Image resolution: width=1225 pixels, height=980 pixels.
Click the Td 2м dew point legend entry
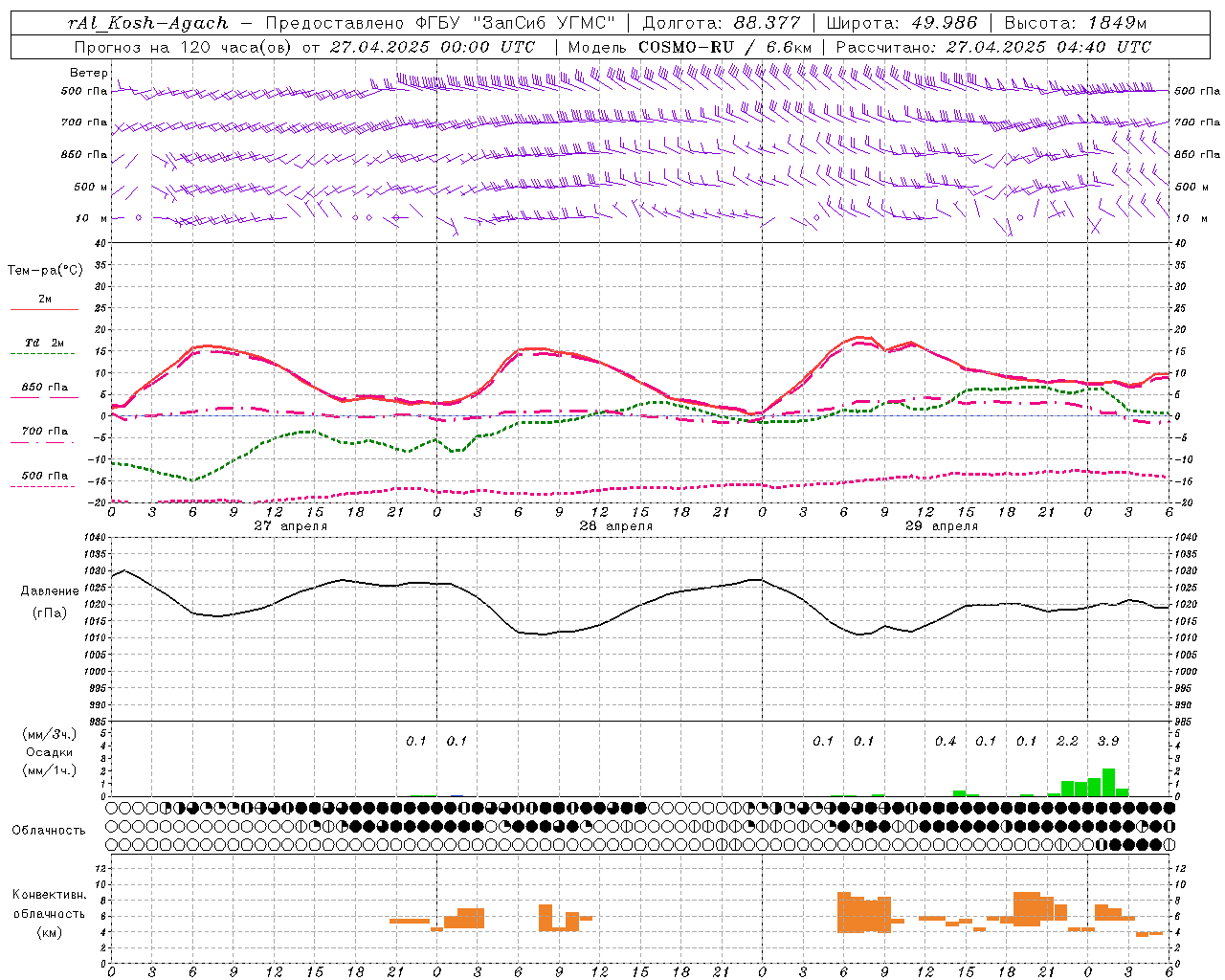(45, 343)
